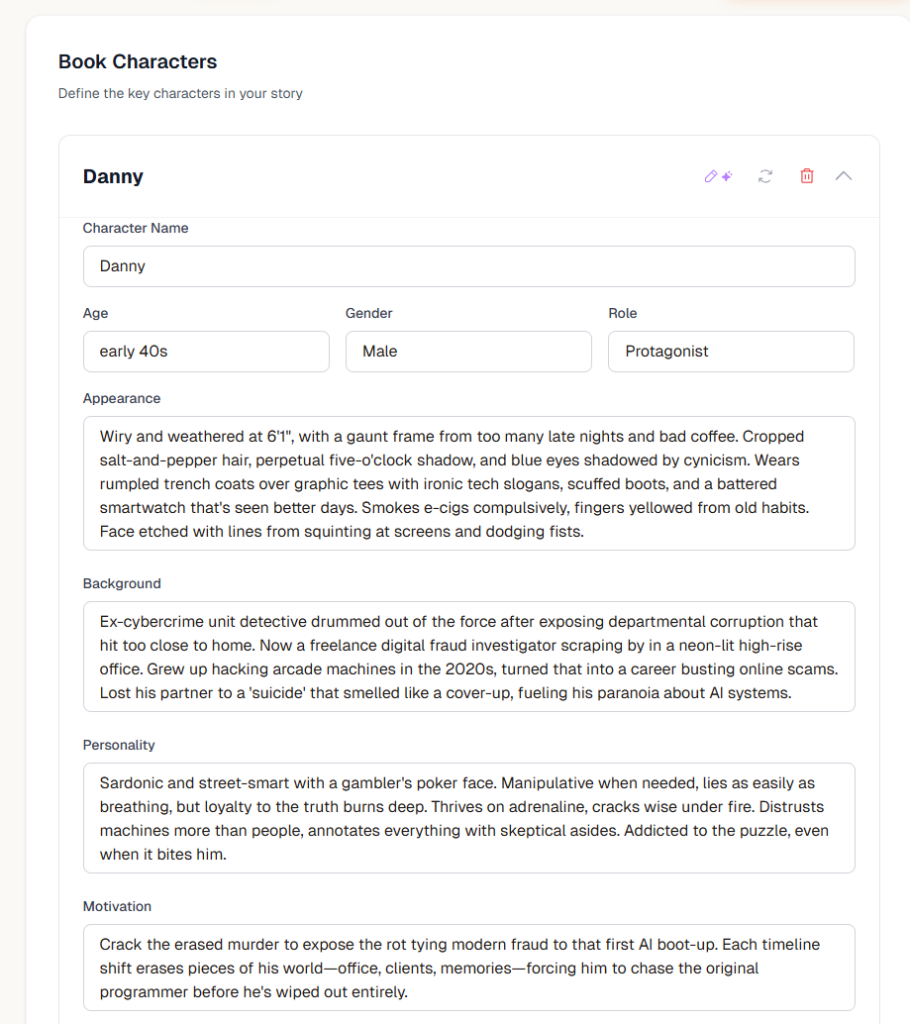This screenshot has width=910, height=1024.
Task: Focus the Personality text box
Action: tap(468, 818)
